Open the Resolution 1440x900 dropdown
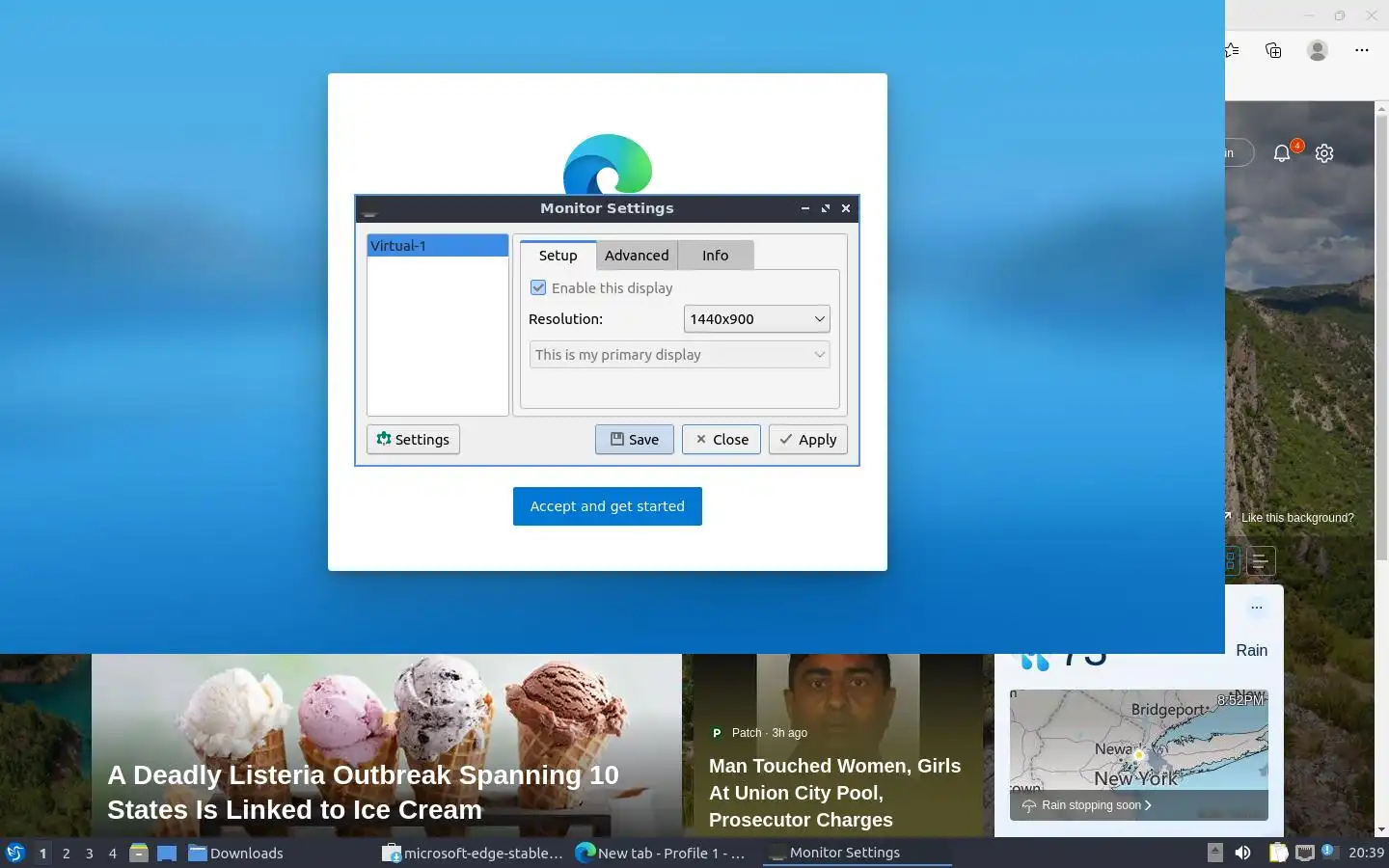This screenshot has width=1389, height=868. pos(756,319)
